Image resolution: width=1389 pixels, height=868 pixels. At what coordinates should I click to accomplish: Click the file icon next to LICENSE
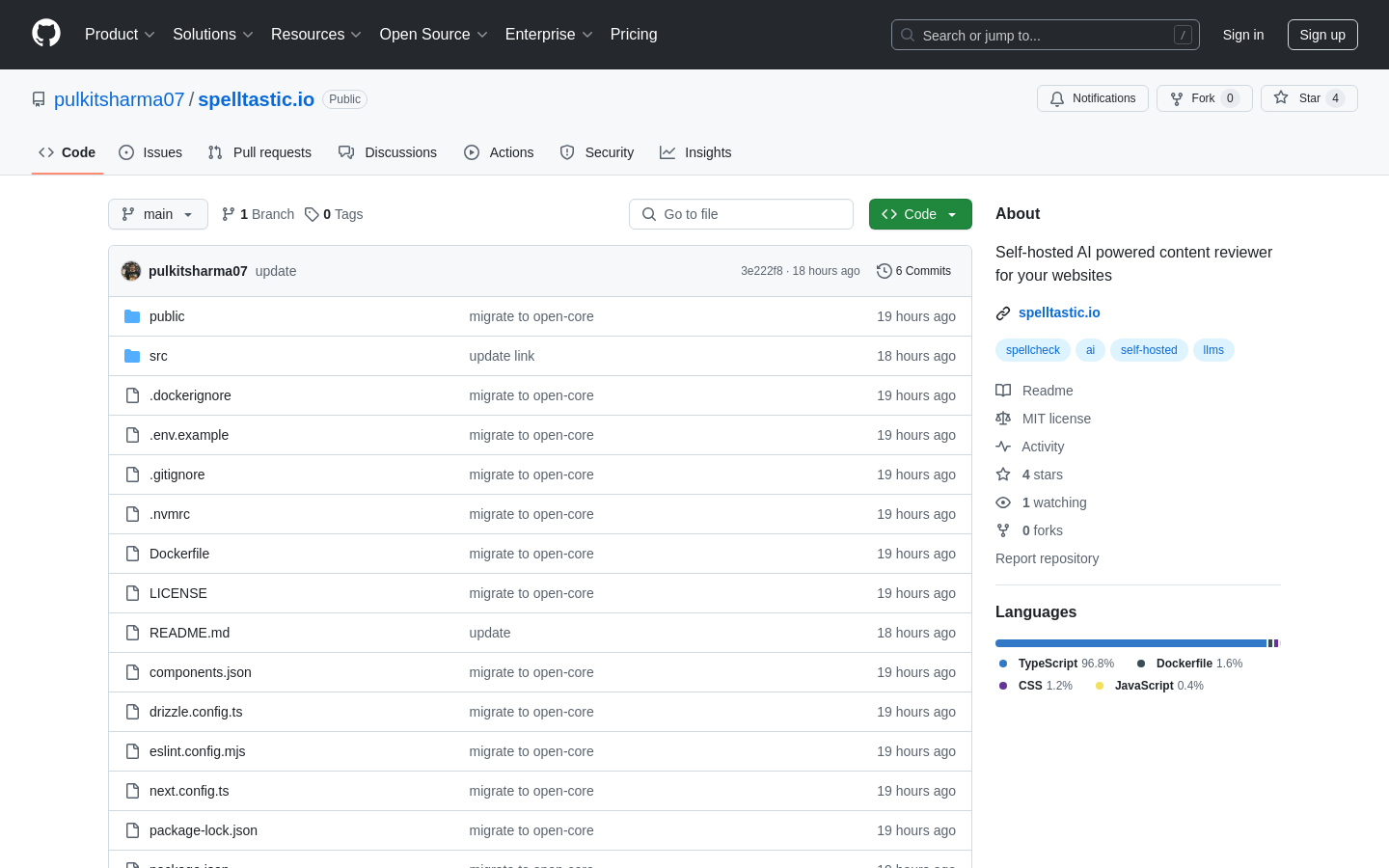[x=132, y=593]
